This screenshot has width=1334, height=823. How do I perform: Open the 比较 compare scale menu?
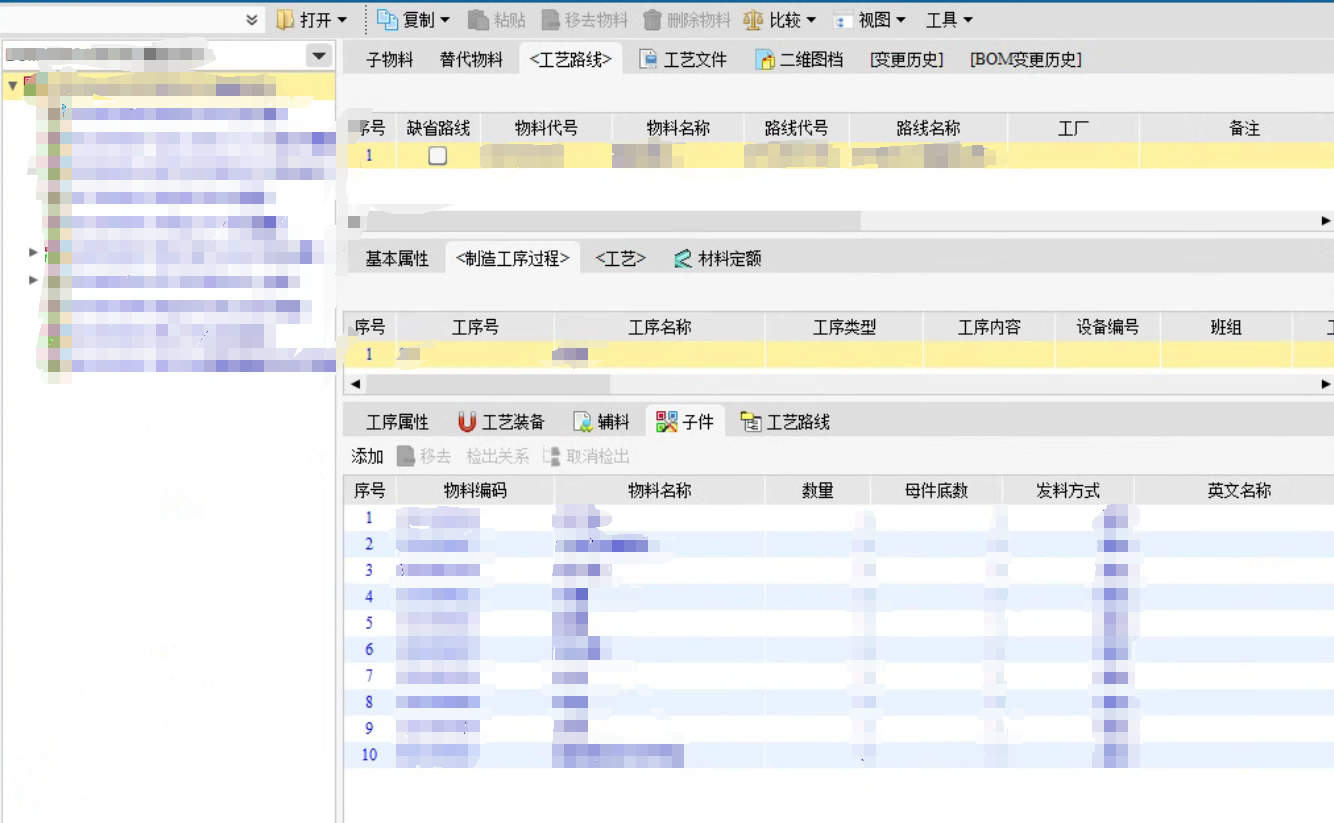(x=780, y=20)
